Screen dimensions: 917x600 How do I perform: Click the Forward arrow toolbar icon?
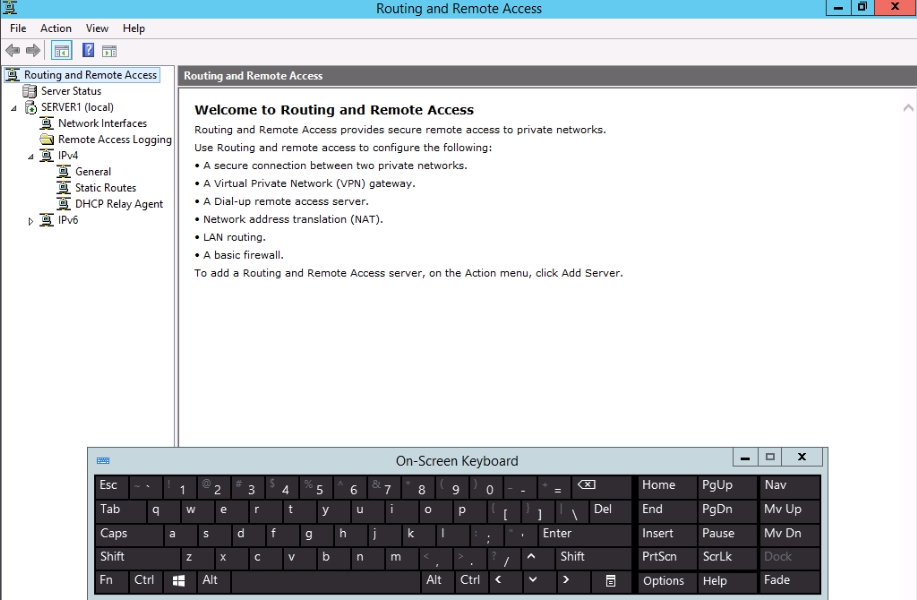[33, 50]
